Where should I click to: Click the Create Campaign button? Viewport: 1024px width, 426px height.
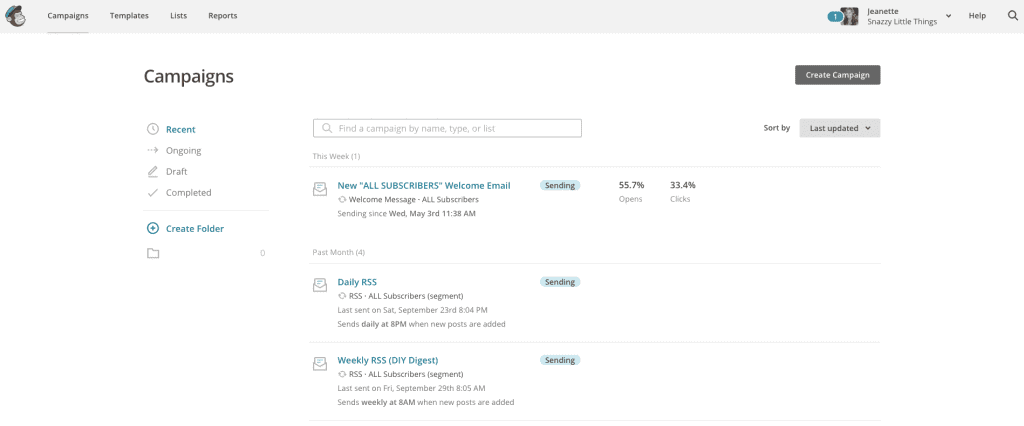[837, 75]
